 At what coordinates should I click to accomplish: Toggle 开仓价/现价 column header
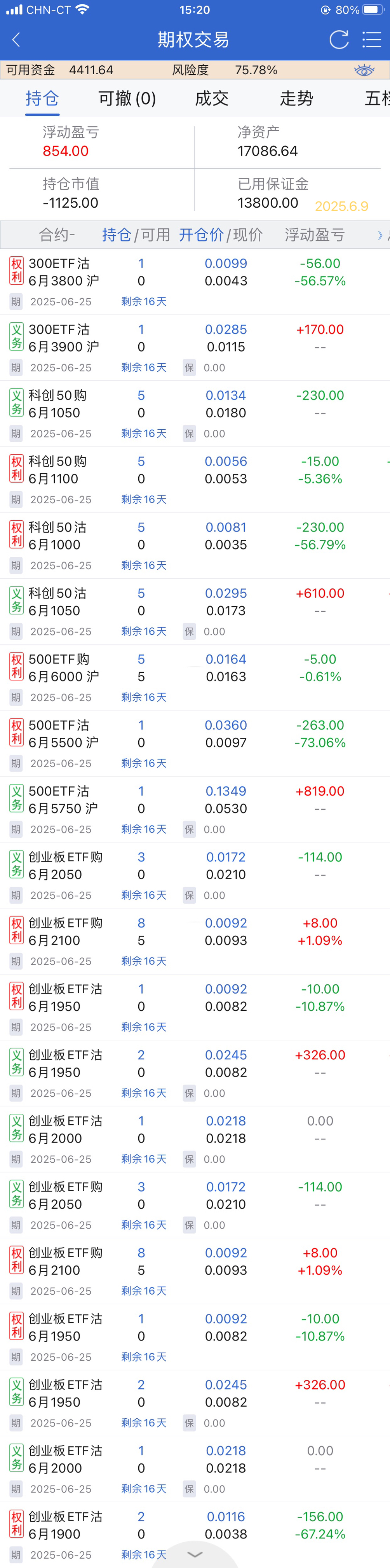coord(220,235)
